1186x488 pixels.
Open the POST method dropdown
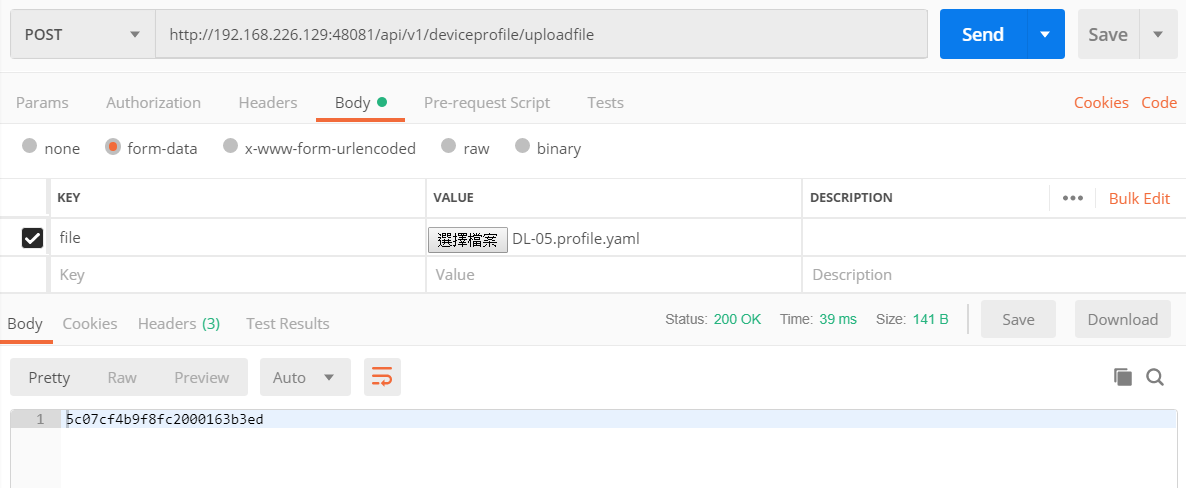tap(82, 34)
